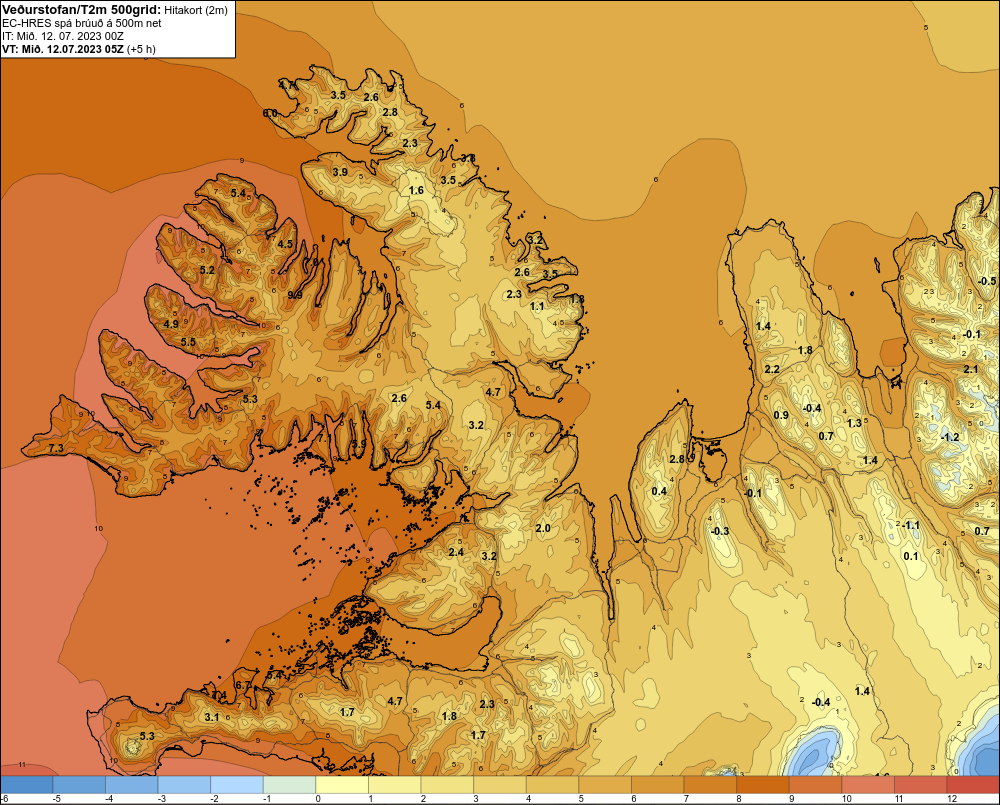1000x805 pixels.
Task: Click the -0.3 temperature value
Action: 719,531
